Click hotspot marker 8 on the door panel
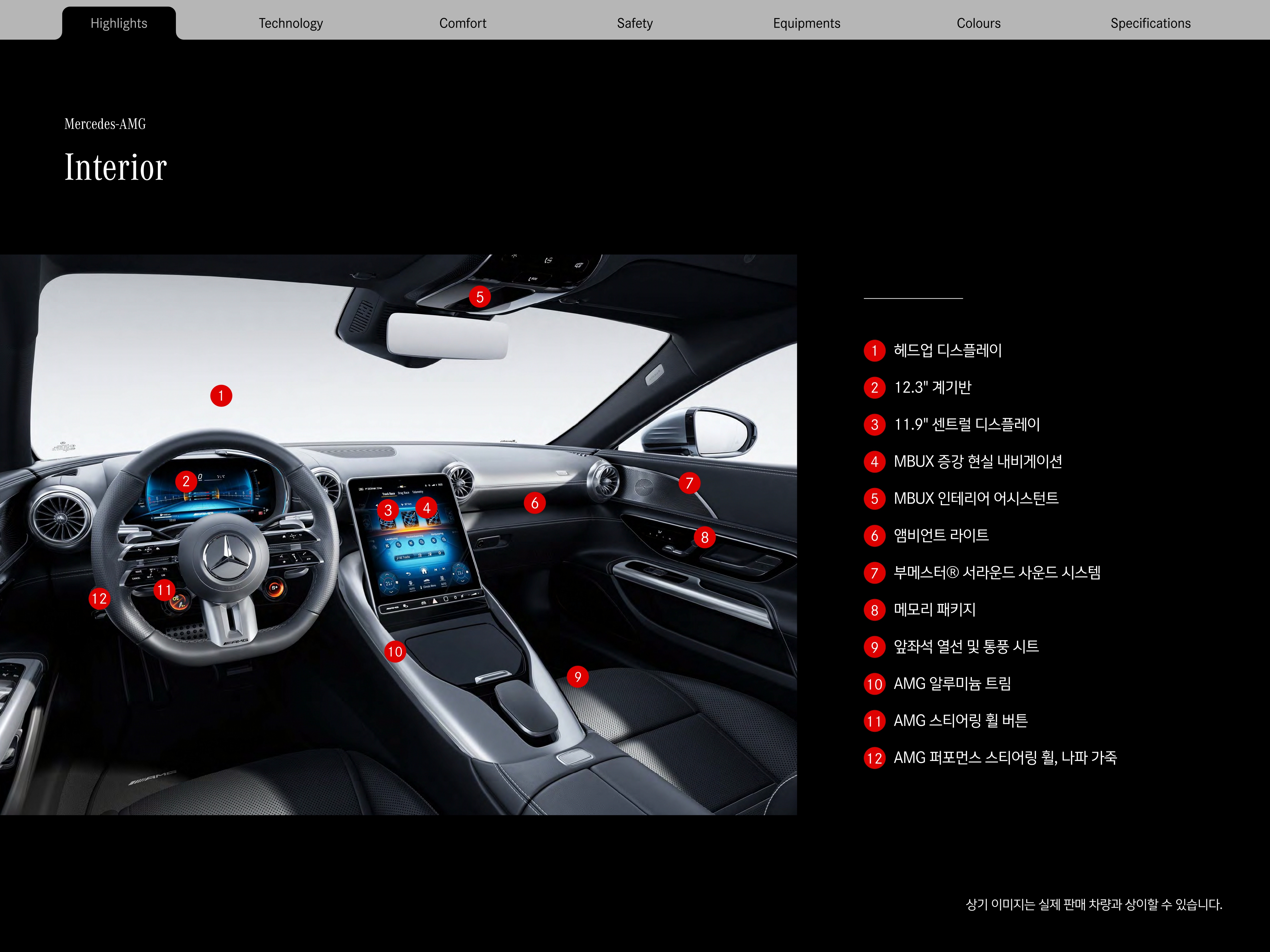Image resolution: width=1270 pixels, height=952 pixels. 705,538
